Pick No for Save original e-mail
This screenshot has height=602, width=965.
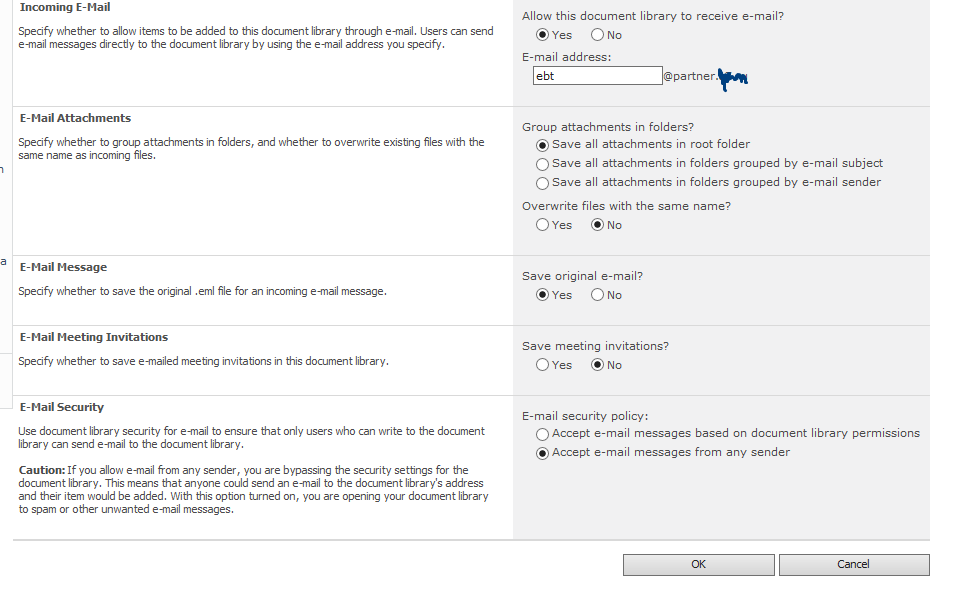(598, 295)
